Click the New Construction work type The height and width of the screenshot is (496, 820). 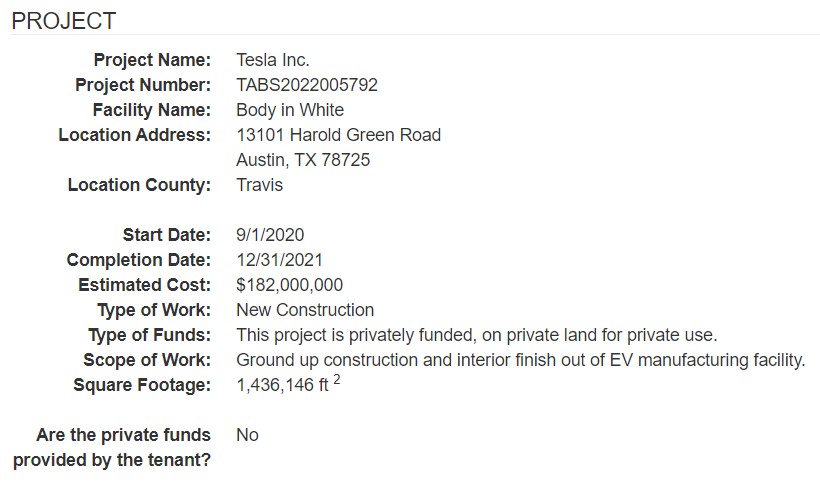pyautogui.click(x=305, y=310)
